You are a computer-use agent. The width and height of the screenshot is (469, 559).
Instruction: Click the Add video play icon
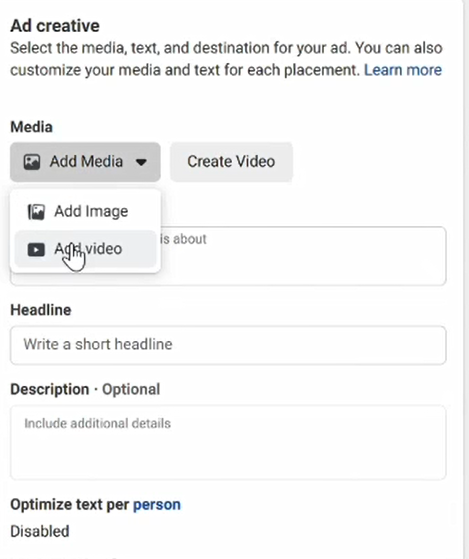click(36, 250)
